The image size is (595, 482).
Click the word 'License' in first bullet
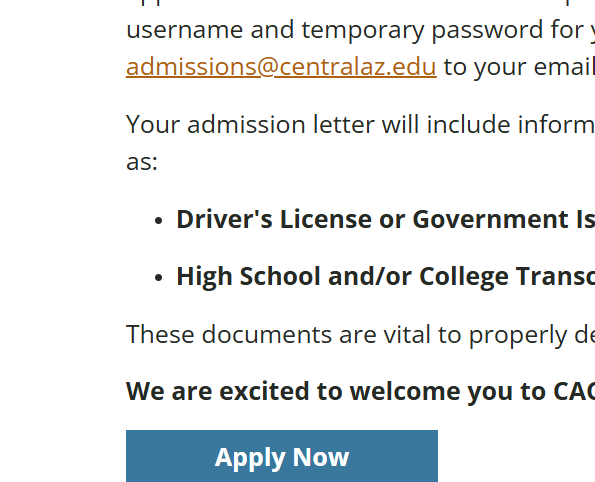click(326, 219)
